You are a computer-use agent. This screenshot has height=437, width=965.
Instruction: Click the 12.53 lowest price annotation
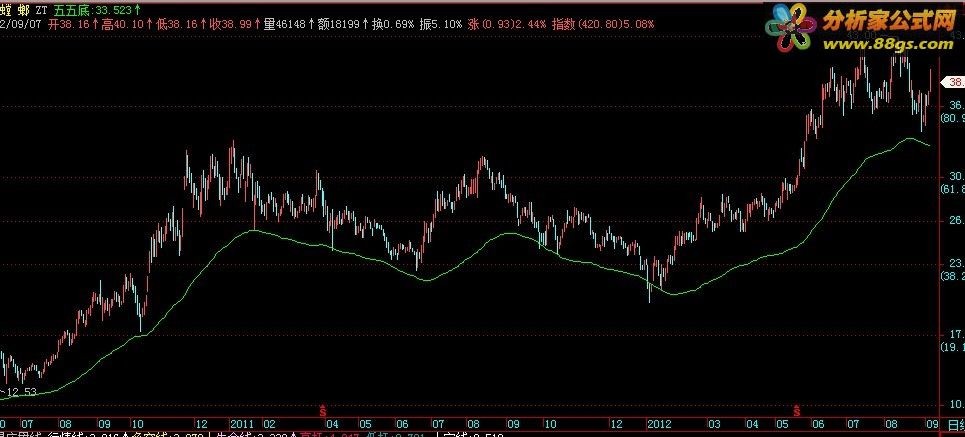[x=20, y=392]
